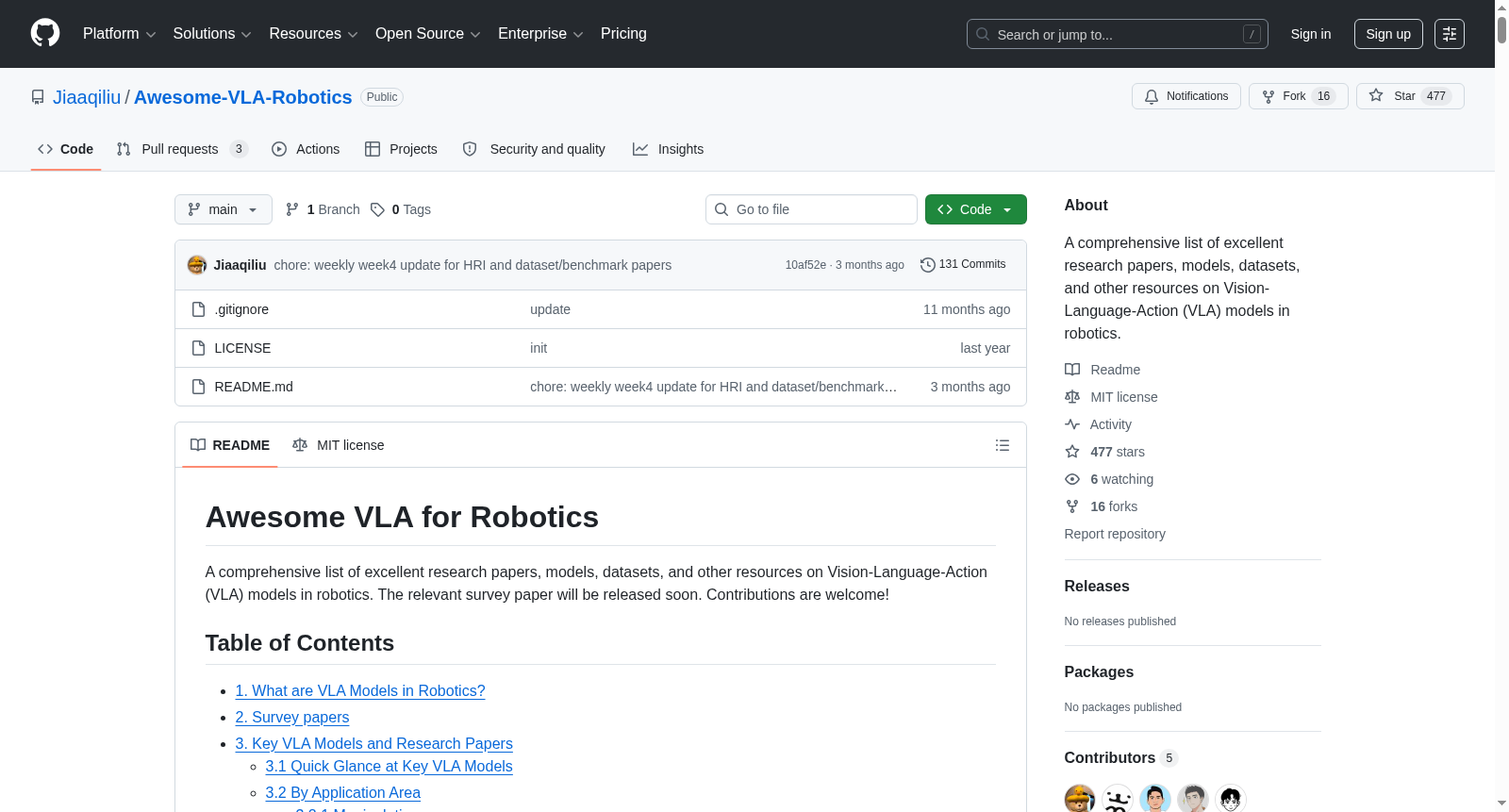Image resolution: width=1509 pixels, height=812 pixels.
Task: Click the Sign up button
Action: 1388,34
